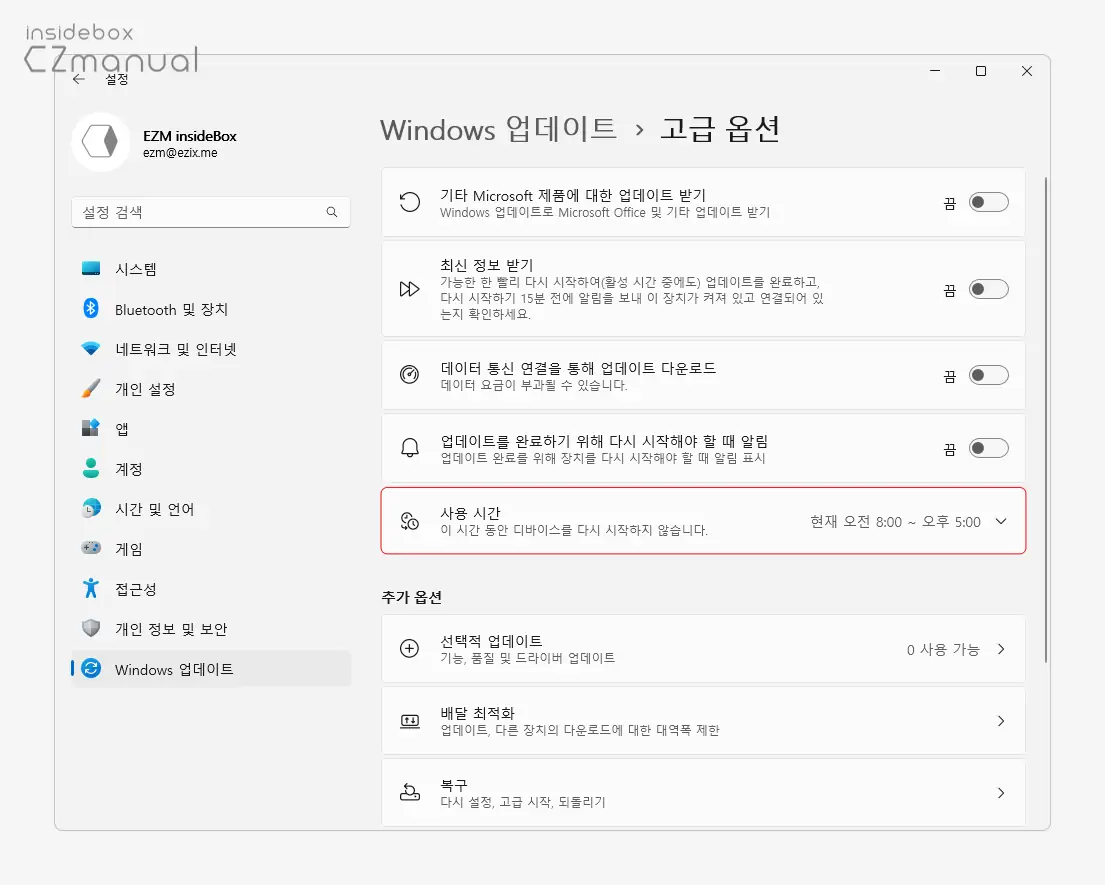The height and width of the screenshot is (885, 1105).
Task: Click the Windows 업데이트 sync icon
Action: point(91,668)
